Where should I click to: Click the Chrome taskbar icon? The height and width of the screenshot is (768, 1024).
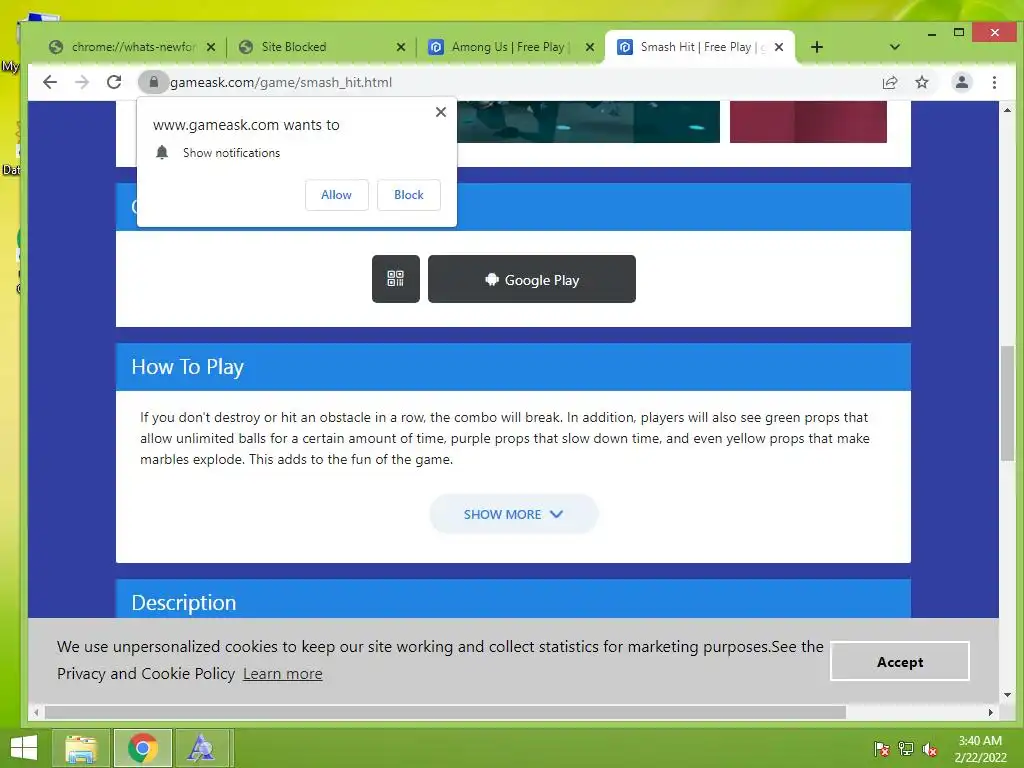[142, 748]
